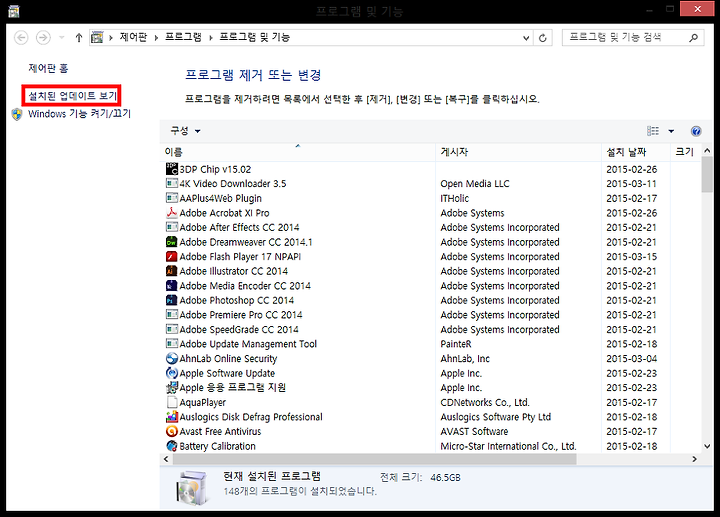Click the control panel icon in address bar
The height and width of the screenshot is (517, 720).
click(97, 38)
